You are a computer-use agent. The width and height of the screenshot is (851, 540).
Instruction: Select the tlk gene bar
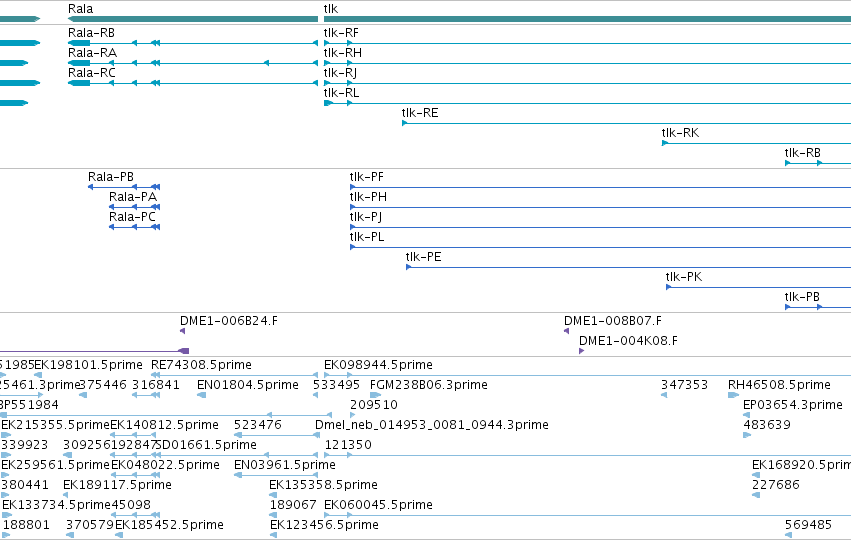[587, 19]
